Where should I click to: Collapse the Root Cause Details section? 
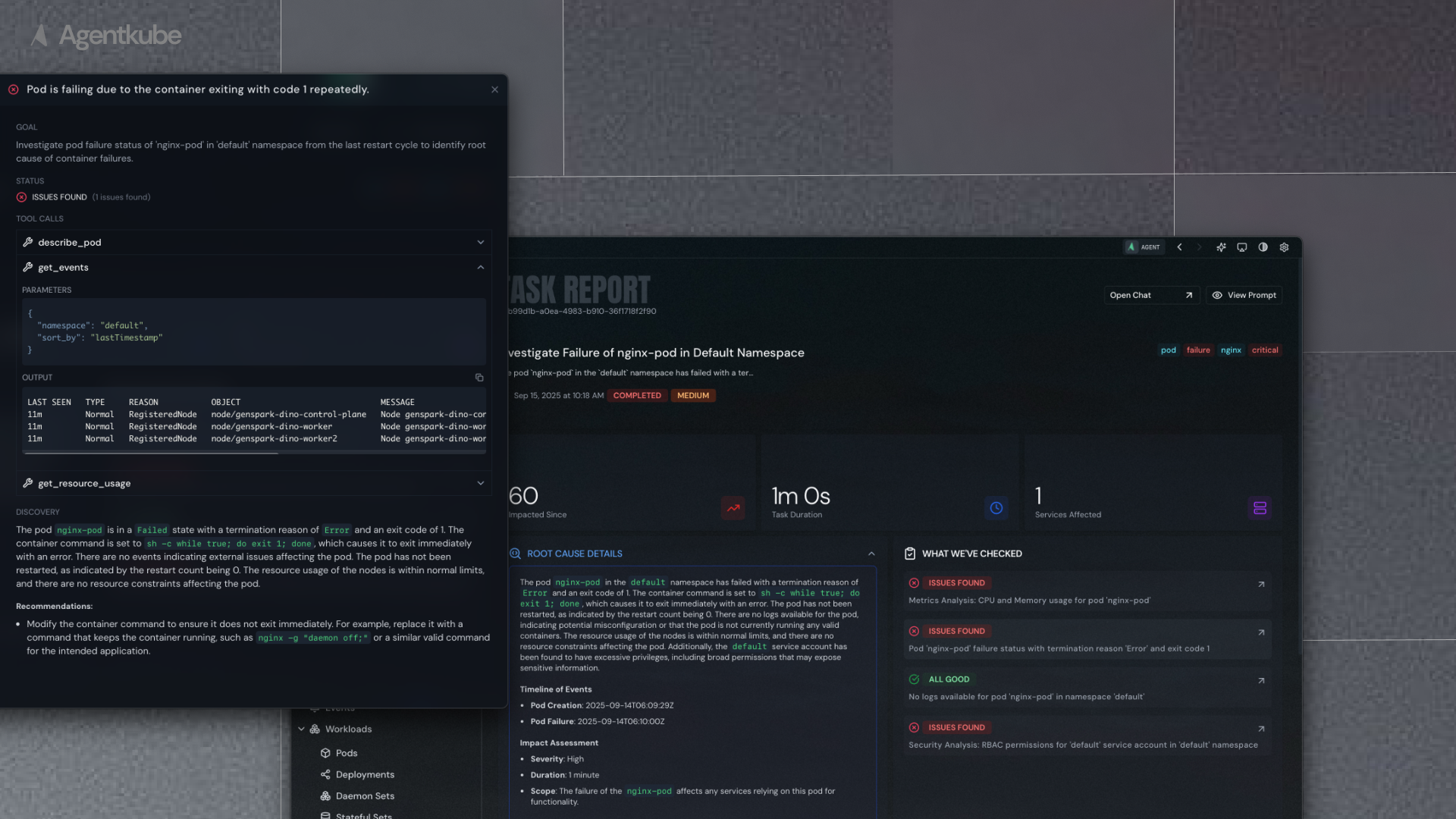[x=871, y=554]
